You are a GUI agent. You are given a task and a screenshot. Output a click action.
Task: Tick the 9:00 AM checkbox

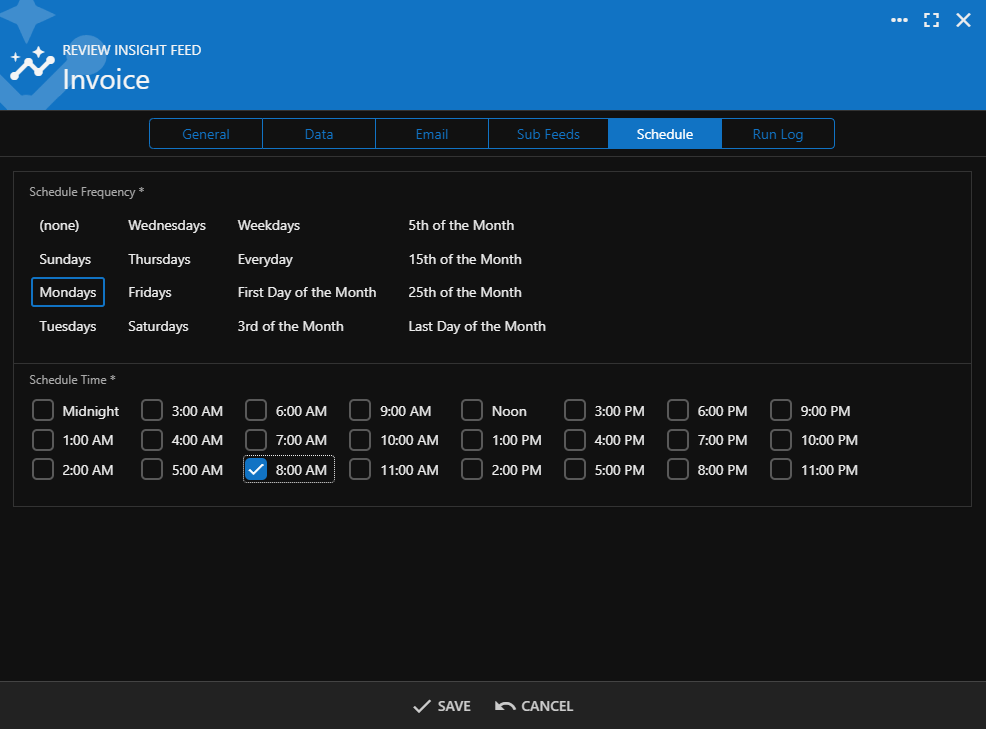click(x=360, y=410)
